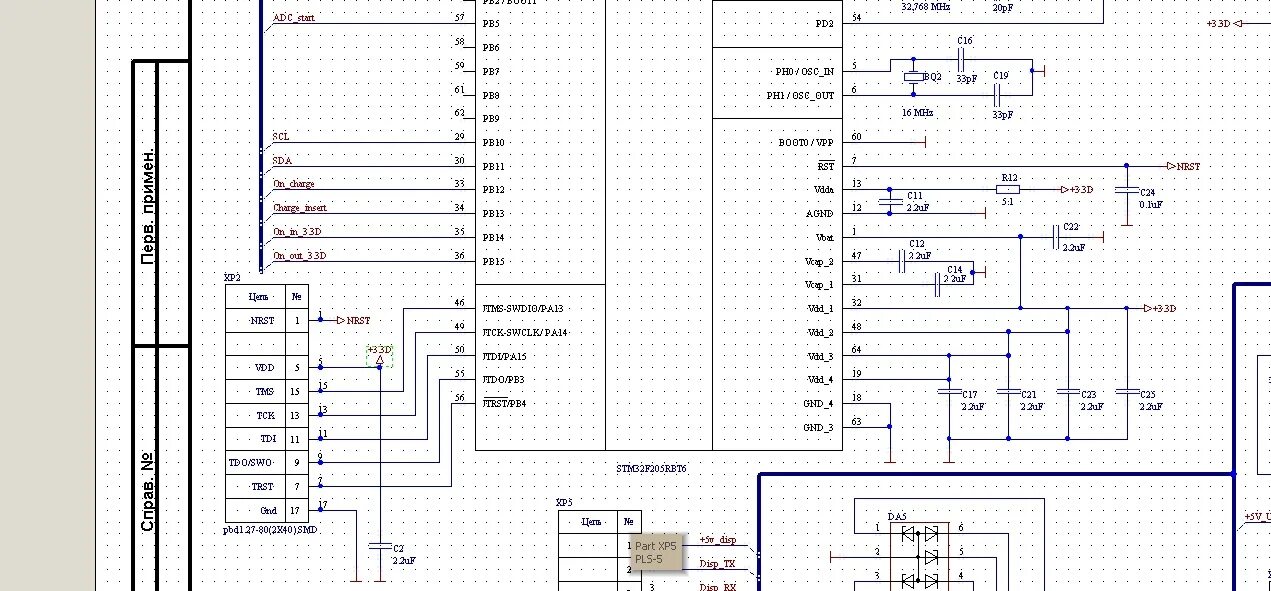Click the NRST label beside XP2 pin 1
1271x591 pixels.
coord(353,320)
